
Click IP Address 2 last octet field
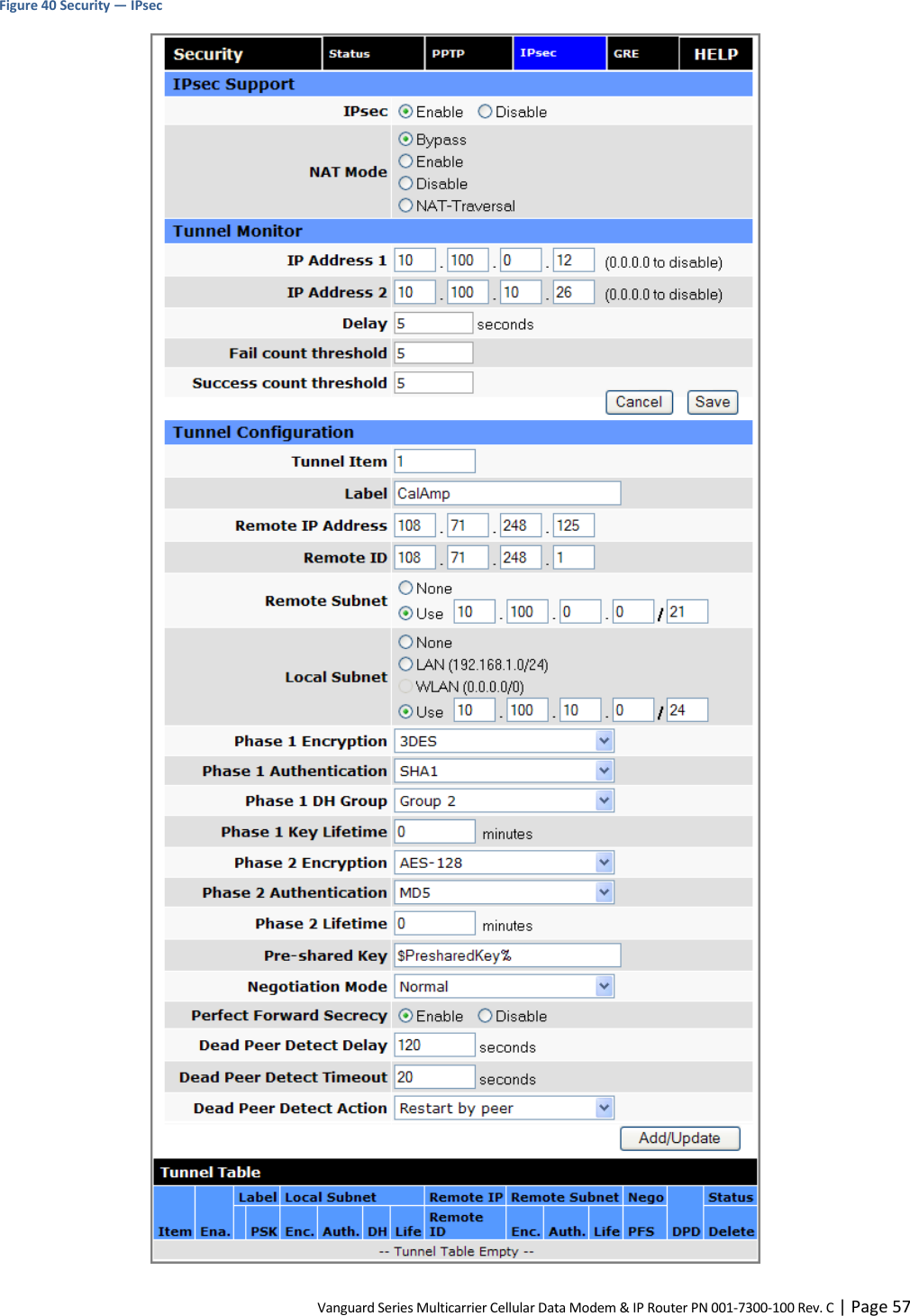point(574,292)
